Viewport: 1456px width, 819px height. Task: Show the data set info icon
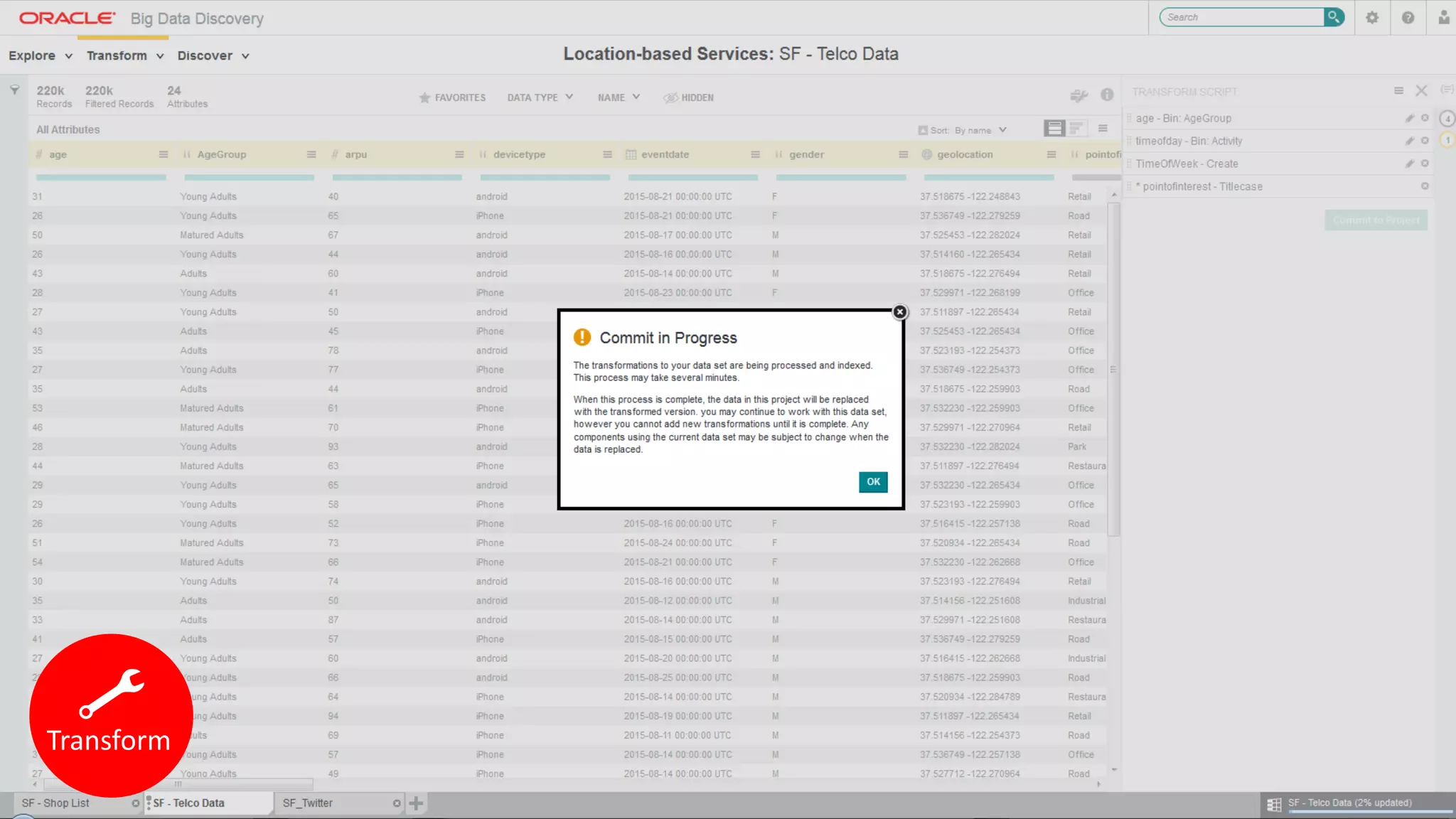(1107, 95)
